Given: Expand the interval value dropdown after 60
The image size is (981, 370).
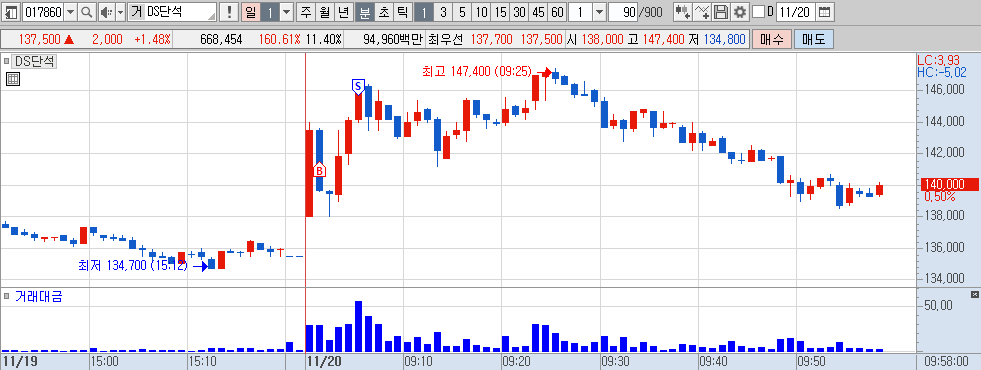Looking at the screenshot, I should 599,12.
